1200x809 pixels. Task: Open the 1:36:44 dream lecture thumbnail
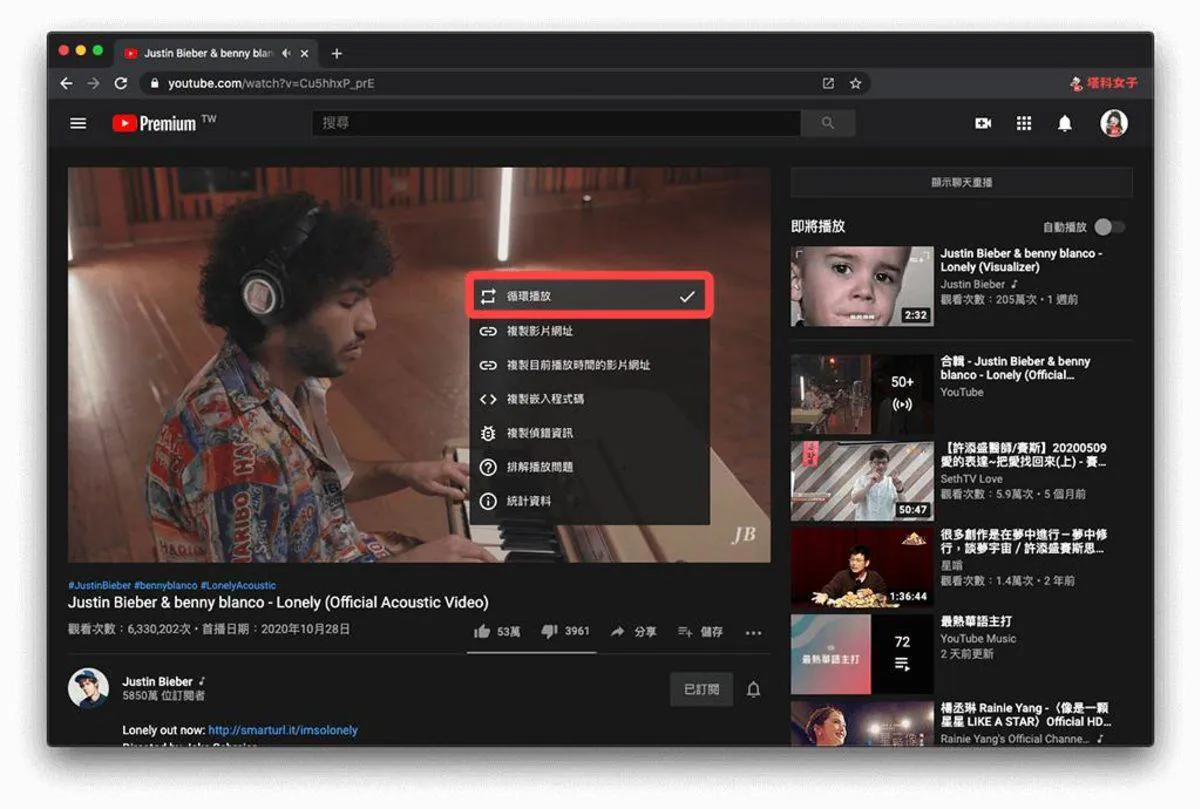pyautogui.click(x=862, y=568)
